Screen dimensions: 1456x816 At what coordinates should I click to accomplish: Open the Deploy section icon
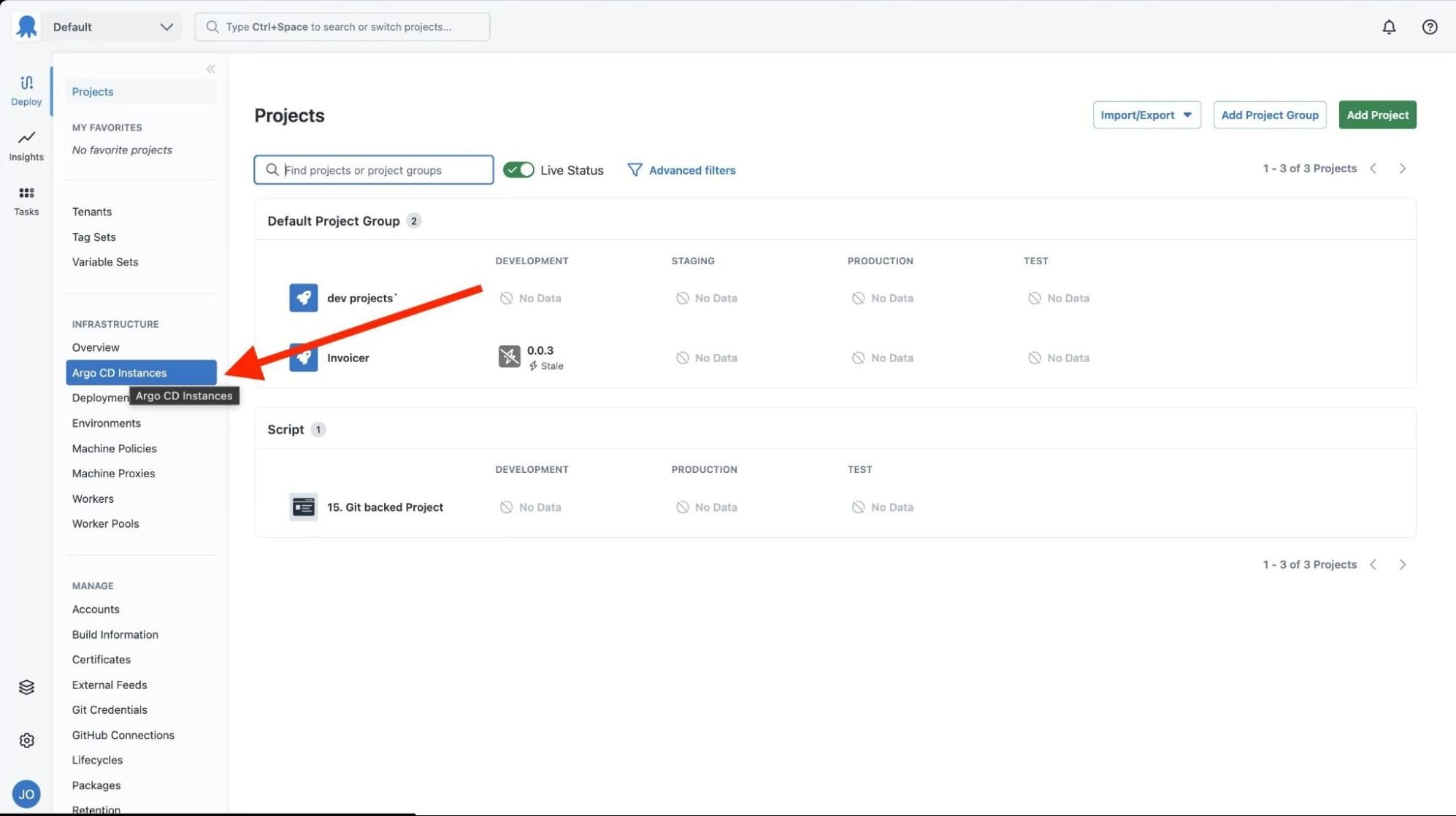(26, 89)
